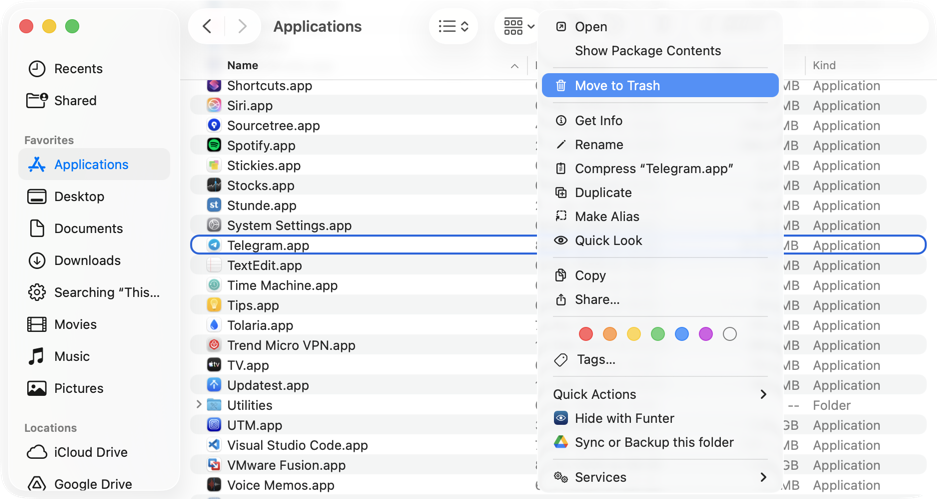937x499 pixels.
Task: Choose Copy from the context menu
Action: [660, 275]
